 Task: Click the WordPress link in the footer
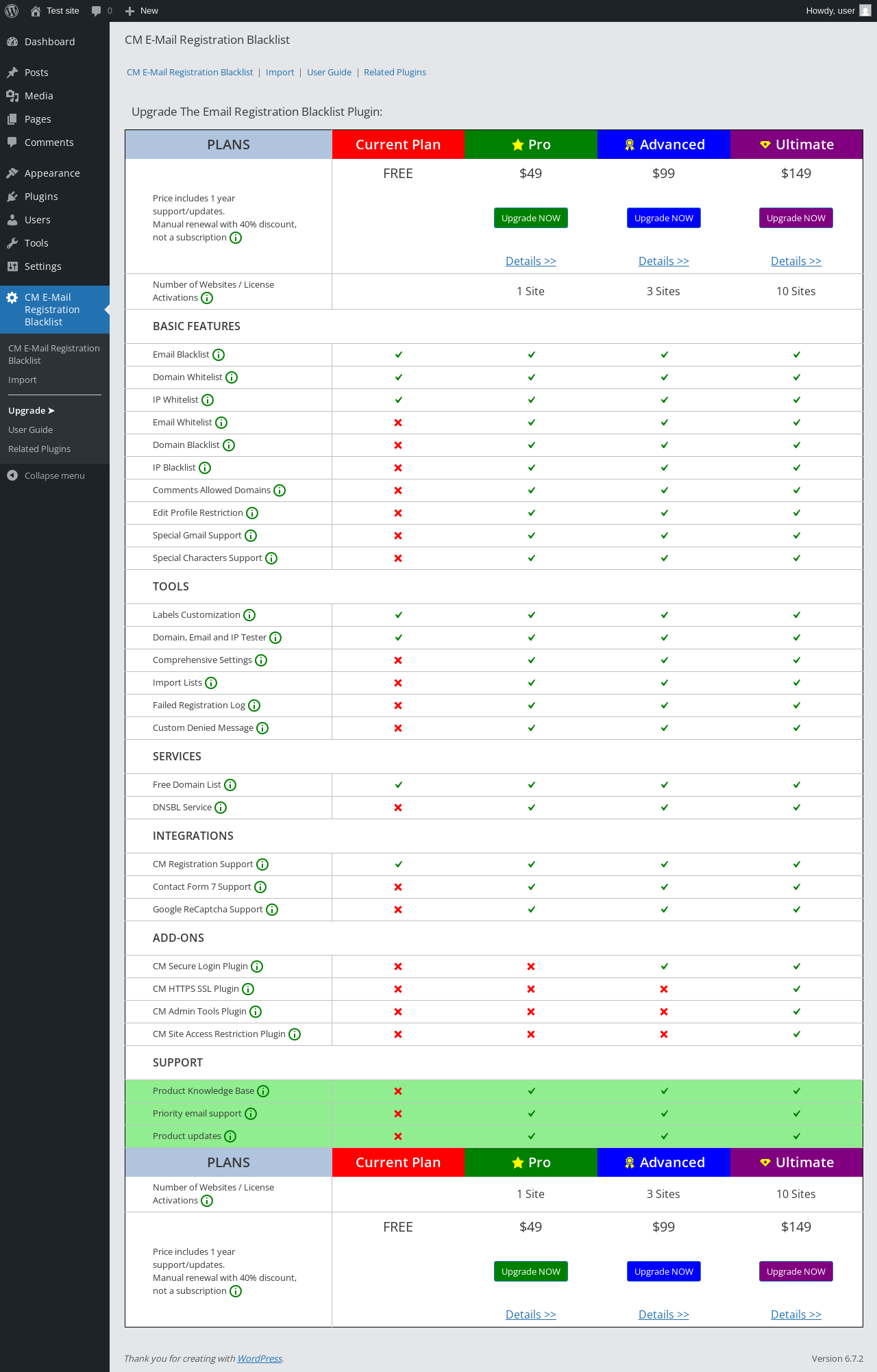pyautogui.click(x=260, y=1358)
